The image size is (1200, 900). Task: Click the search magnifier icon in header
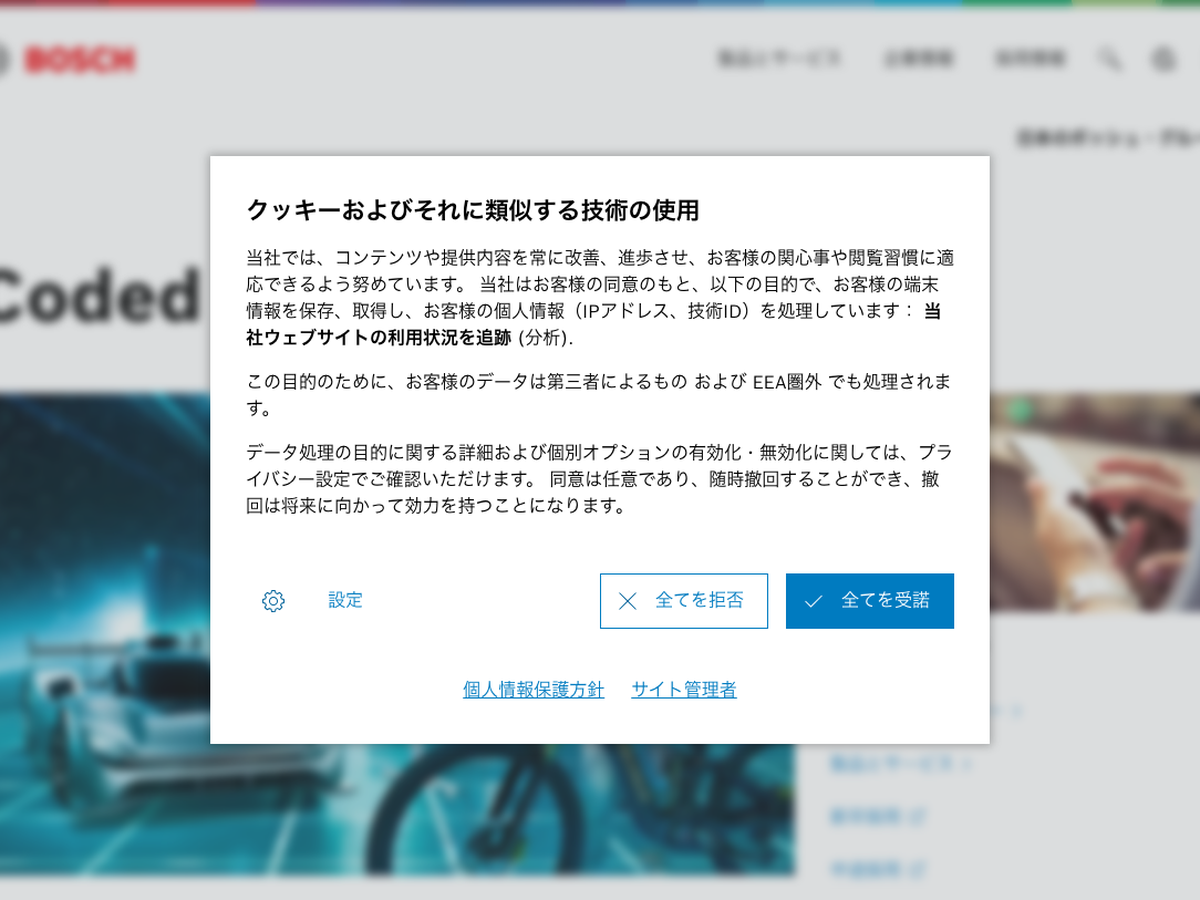tap(1109, 59)
